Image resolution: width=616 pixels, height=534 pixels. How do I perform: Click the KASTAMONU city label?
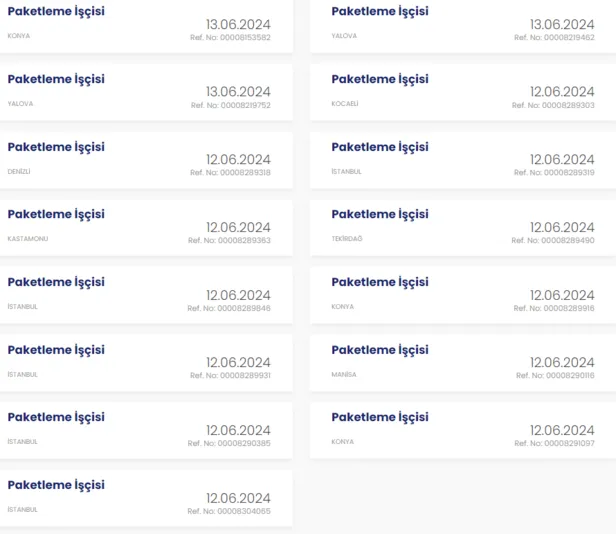click(x=28, y=239)
